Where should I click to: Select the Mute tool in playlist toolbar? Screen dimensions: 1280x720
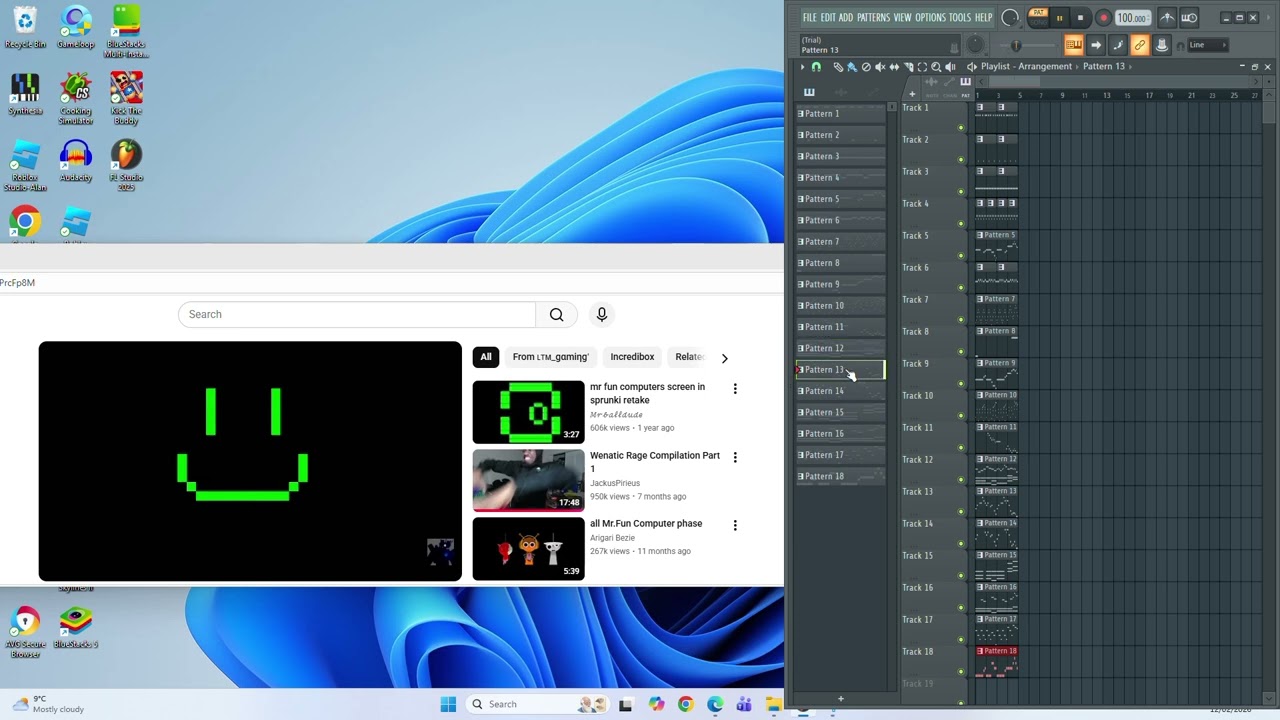[x=880, y=67]
